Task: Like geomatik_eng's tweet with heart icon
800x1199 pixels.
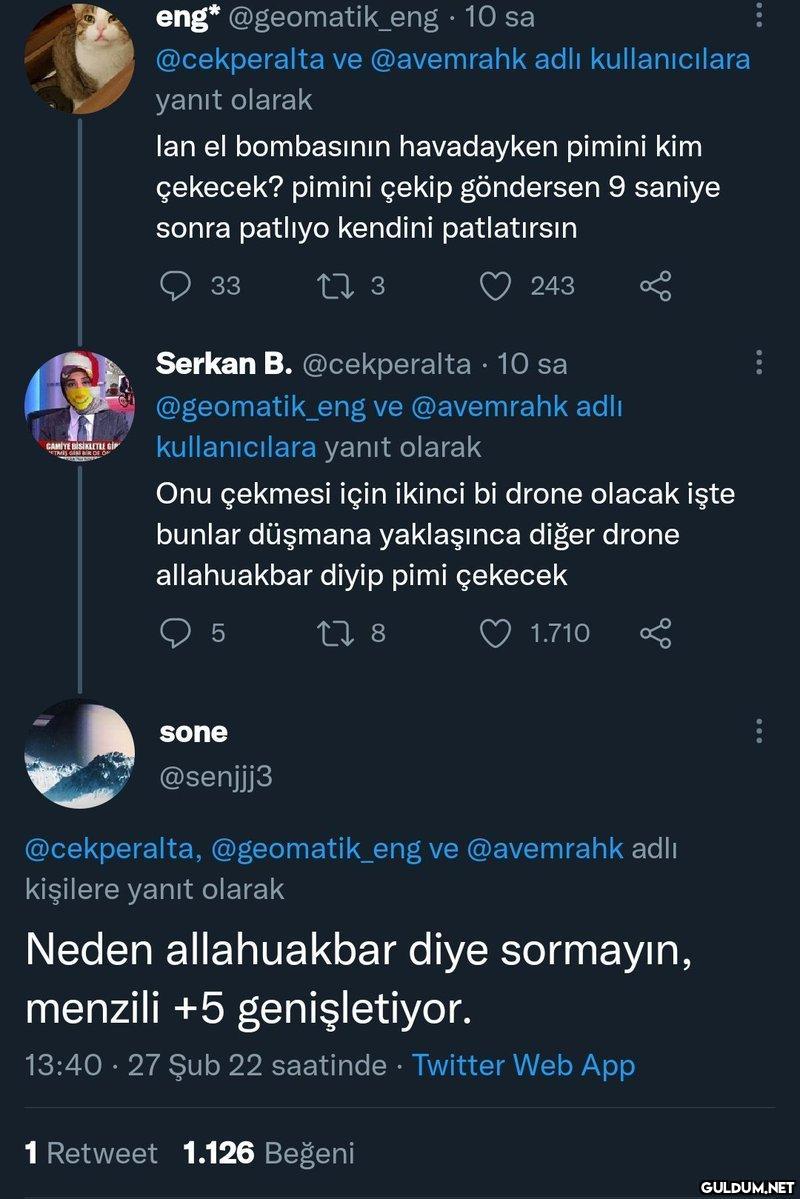Action: pos(496,286)
